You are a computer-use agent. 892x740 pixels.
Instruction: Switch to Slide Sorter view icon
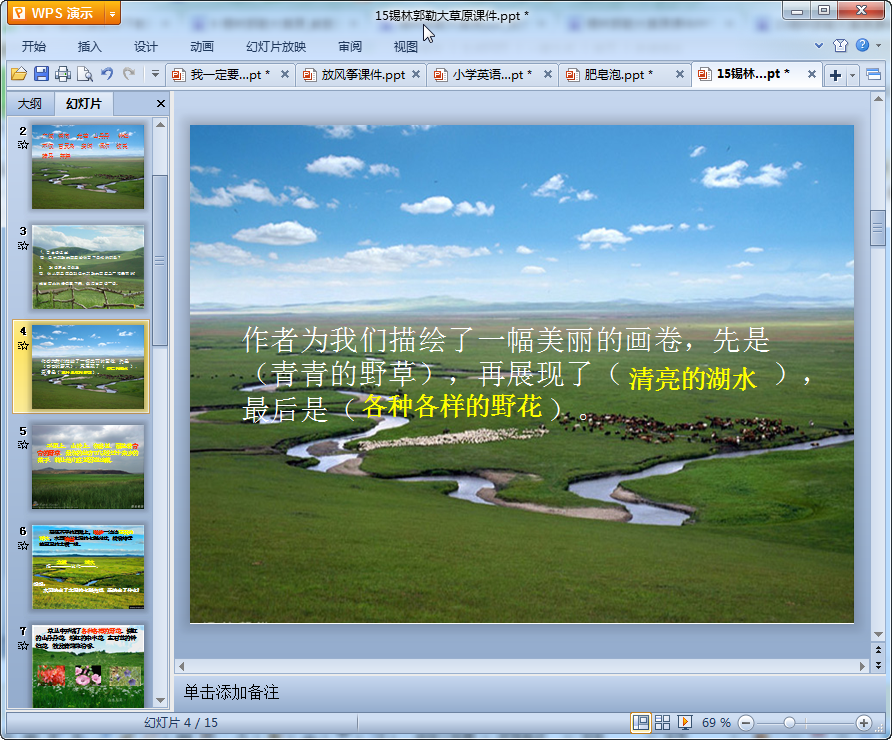(663, 722)
